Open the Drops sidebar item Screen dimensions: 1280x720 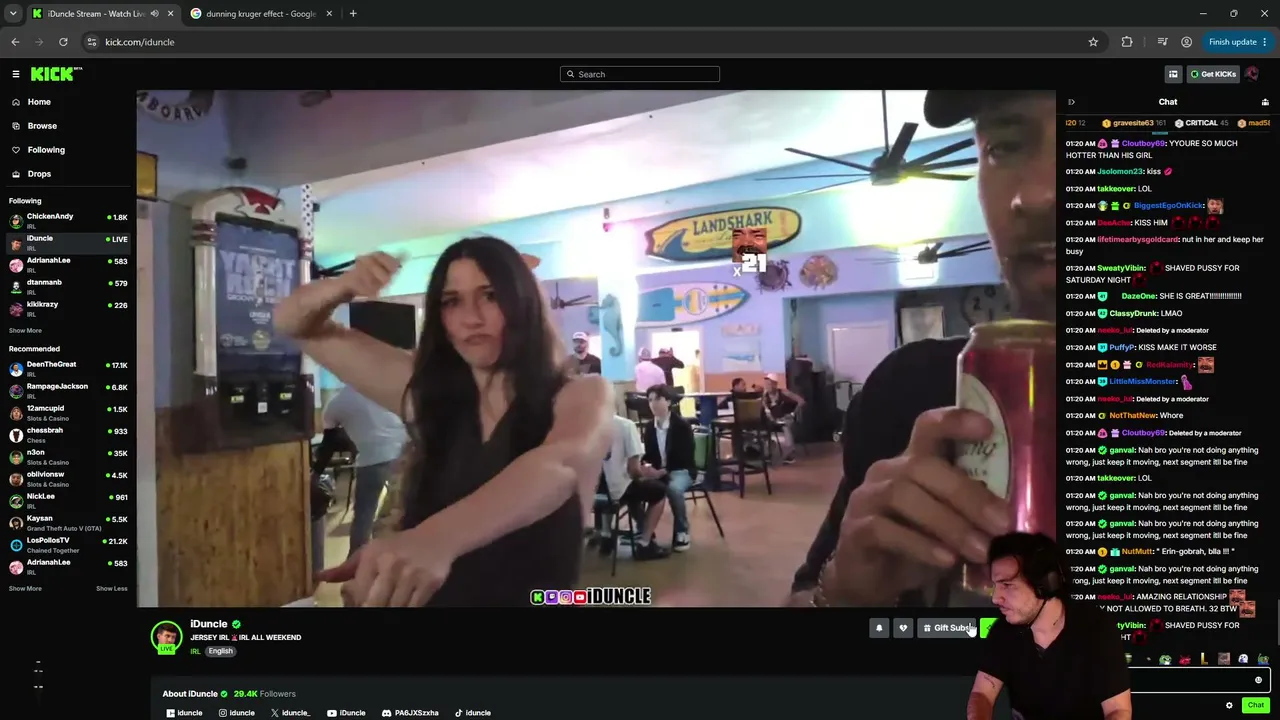pos(39,174)
